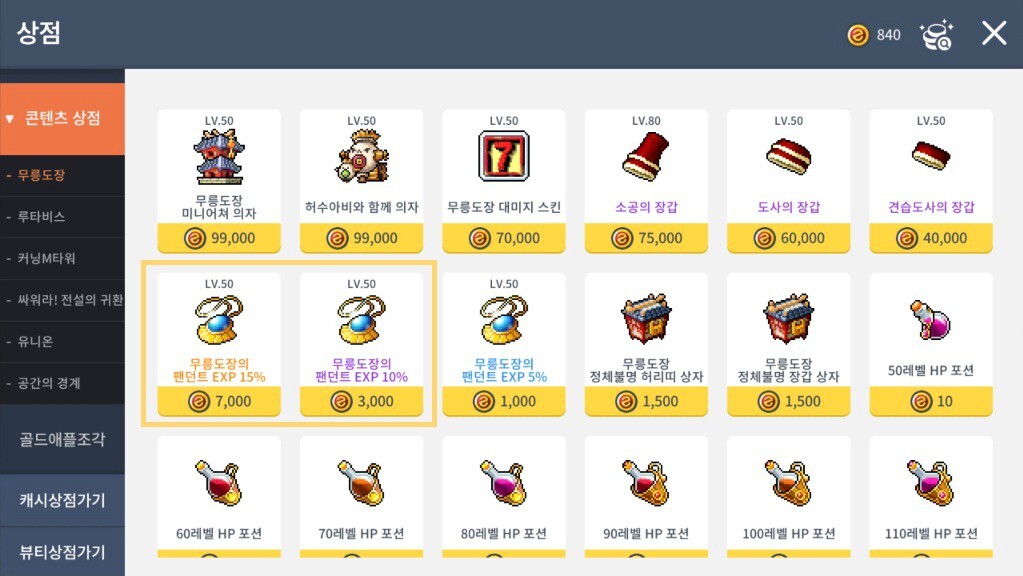
Task: Select the 무릉도장 대미지 스킨 icon
Action: pyautogui.click(x=504, y=157)
